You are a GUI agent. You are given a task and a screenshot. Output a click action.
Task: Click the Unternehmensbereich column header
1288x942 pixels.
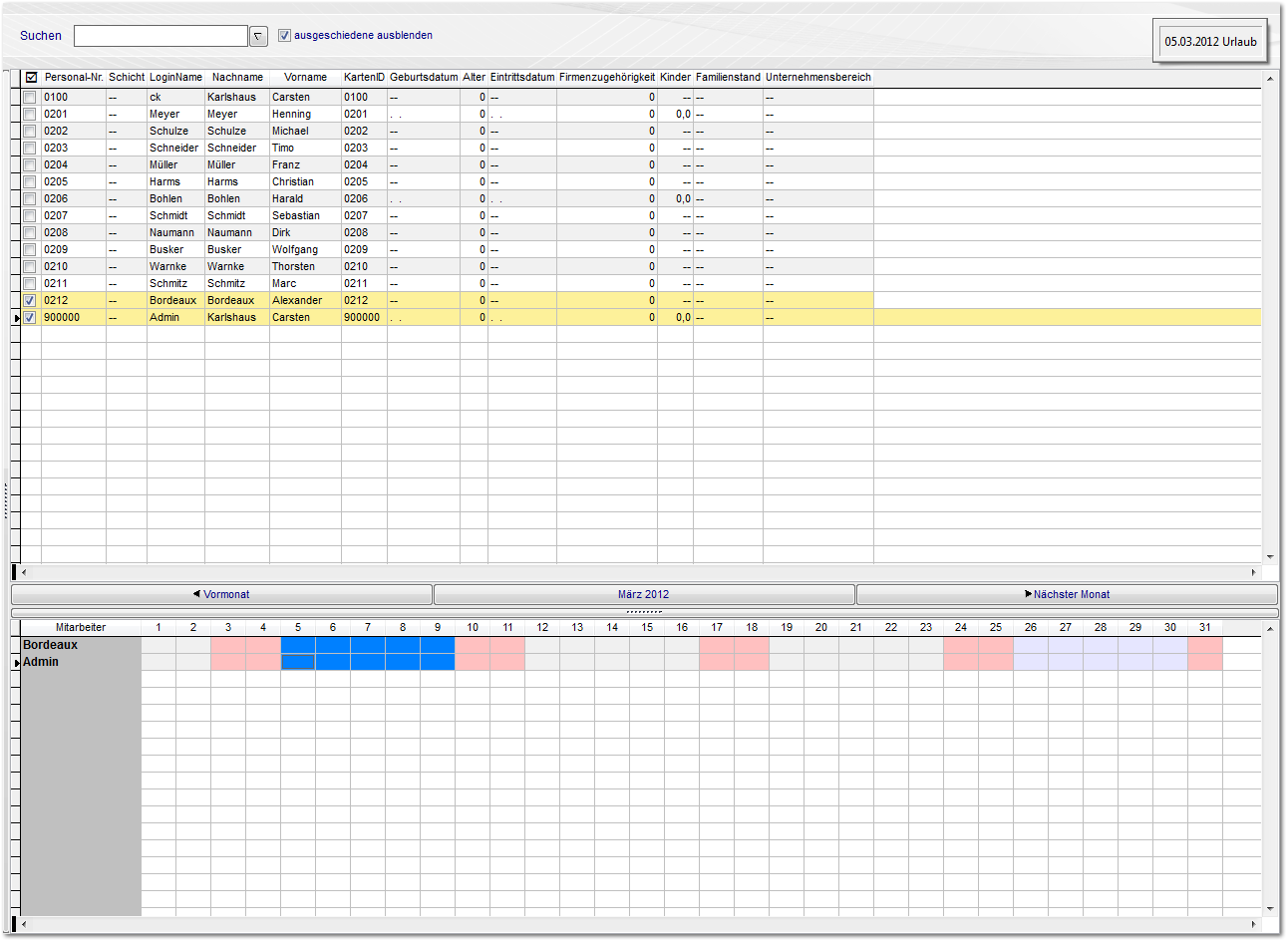tap(818, 77)
